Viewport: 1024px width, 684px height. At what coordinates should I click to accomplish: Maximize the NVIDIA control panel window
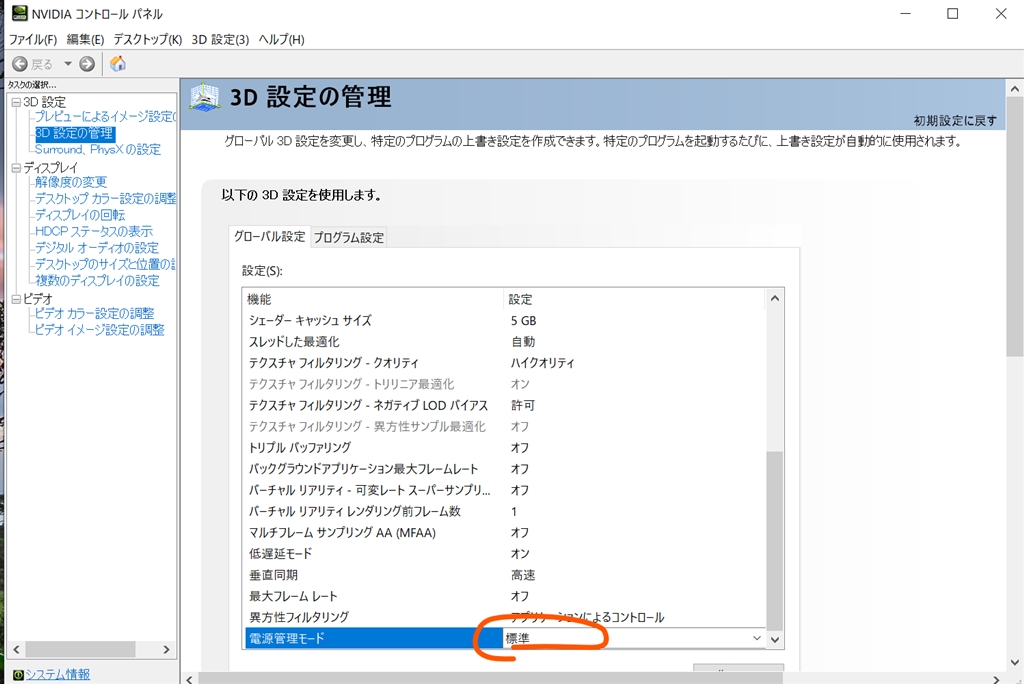[x=953, y=14]
